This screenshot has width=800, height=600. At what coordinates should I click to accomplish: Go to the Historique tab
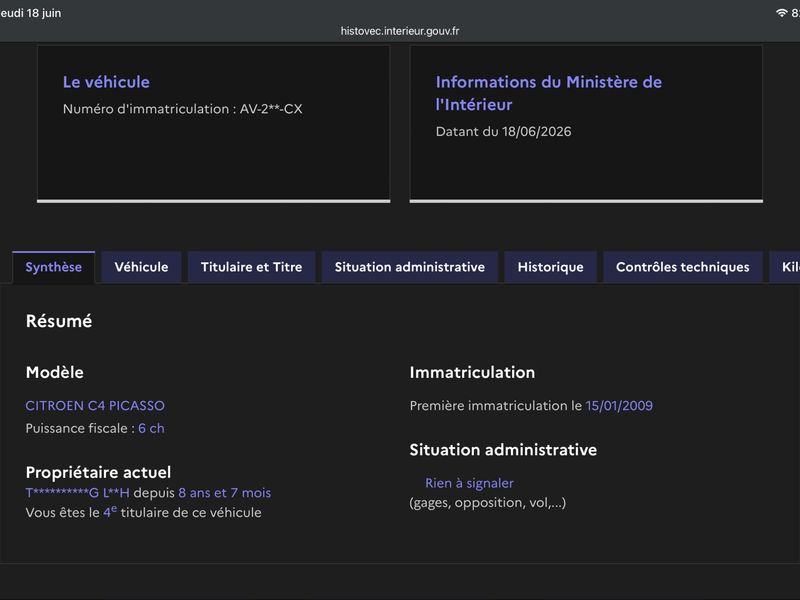tap(551, 267)
